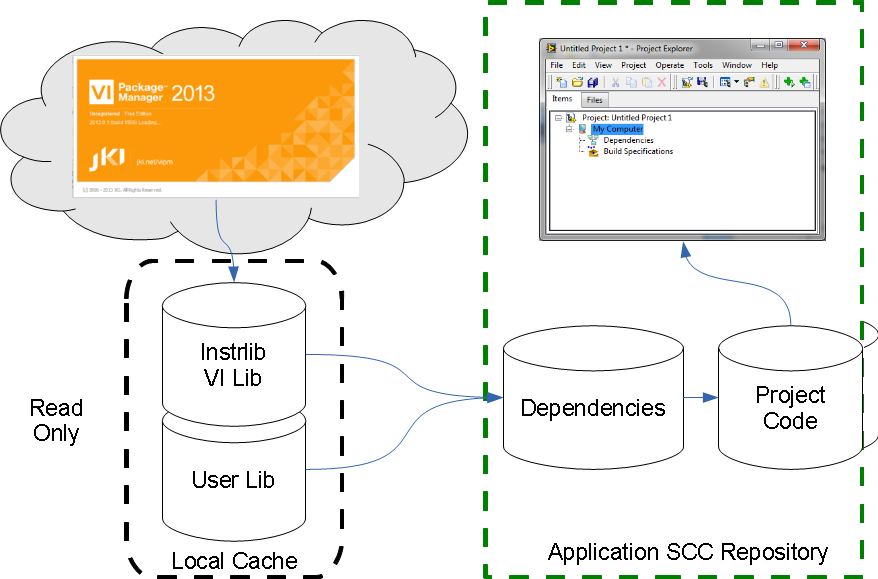The image size is (878, 579).
Task: Open the Edit menu
Action: pyautogui.click(x=578, y=65)
